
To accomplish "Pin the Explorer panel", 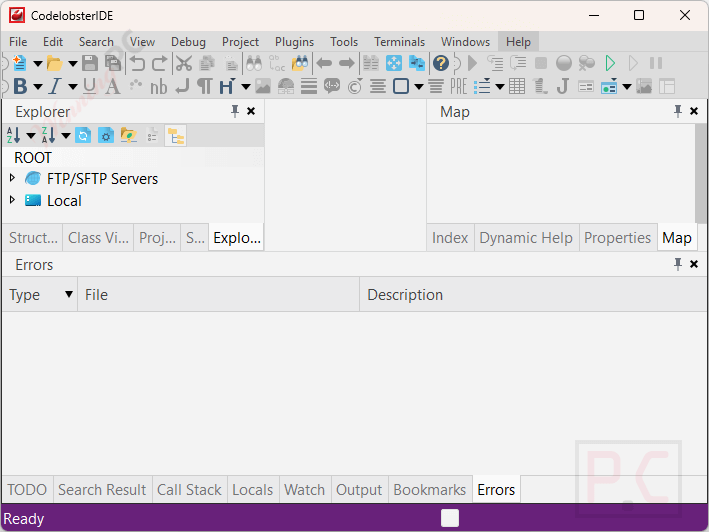I will coord(235,111).
